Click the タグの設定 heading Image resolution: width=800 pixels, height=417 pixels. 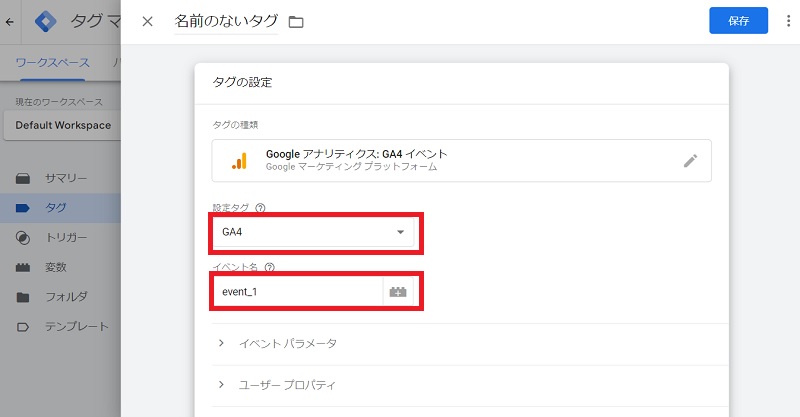tap(242, 82)
